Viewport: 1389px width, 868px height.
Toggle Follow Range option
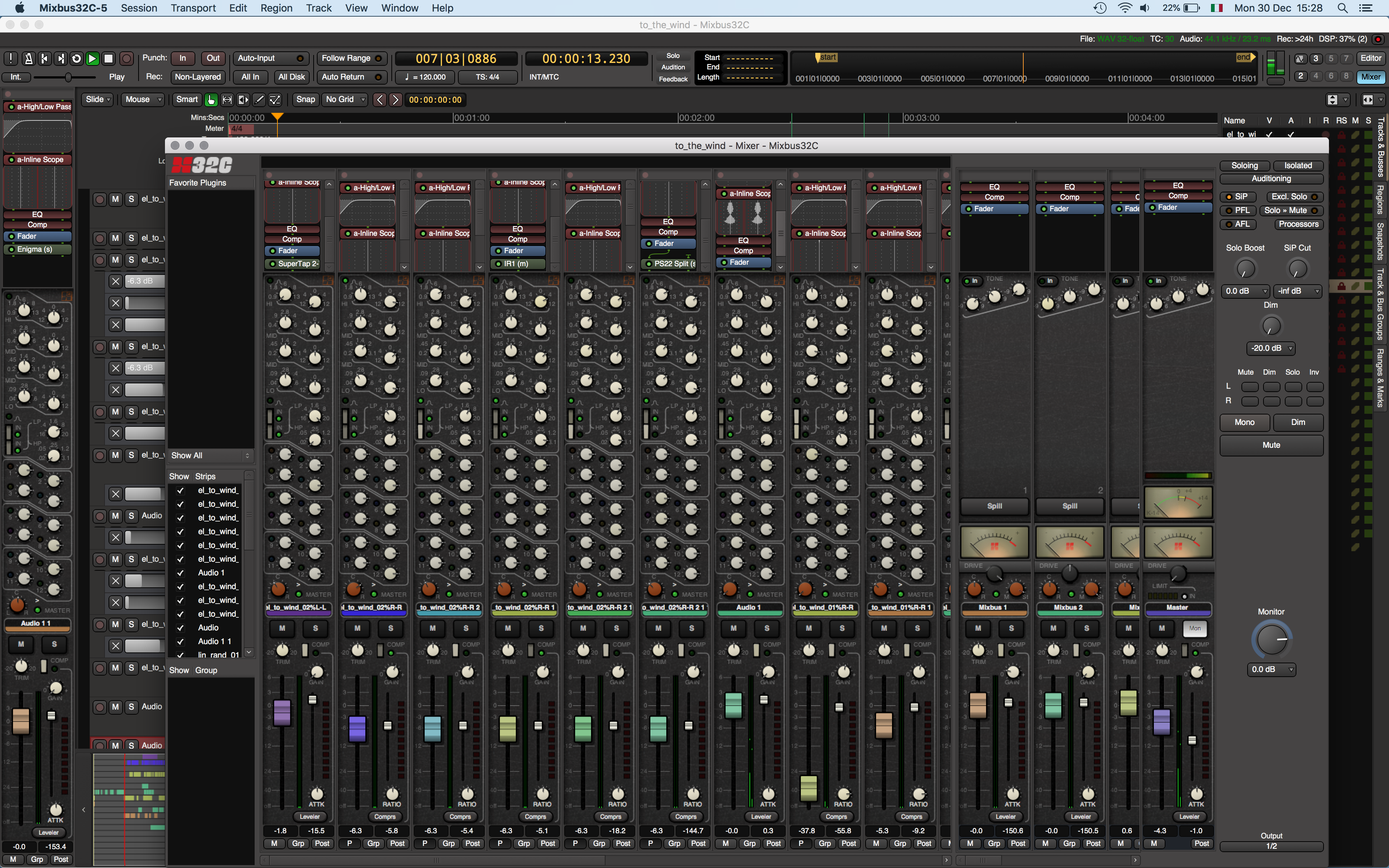click(351, 59)
